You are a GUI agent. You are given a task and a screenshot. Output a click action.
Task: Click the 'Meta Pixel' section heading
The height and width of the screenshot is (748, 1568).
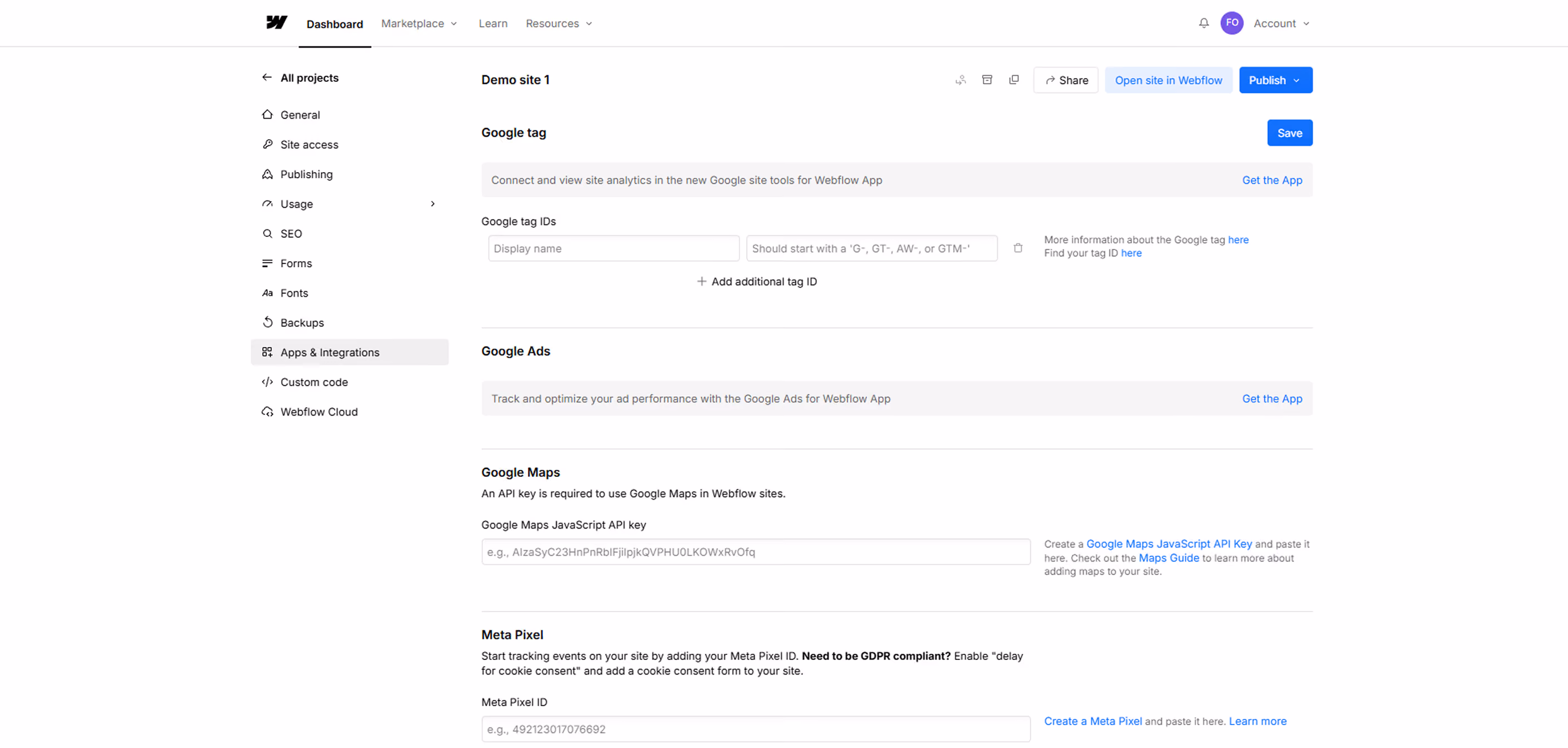512,635
